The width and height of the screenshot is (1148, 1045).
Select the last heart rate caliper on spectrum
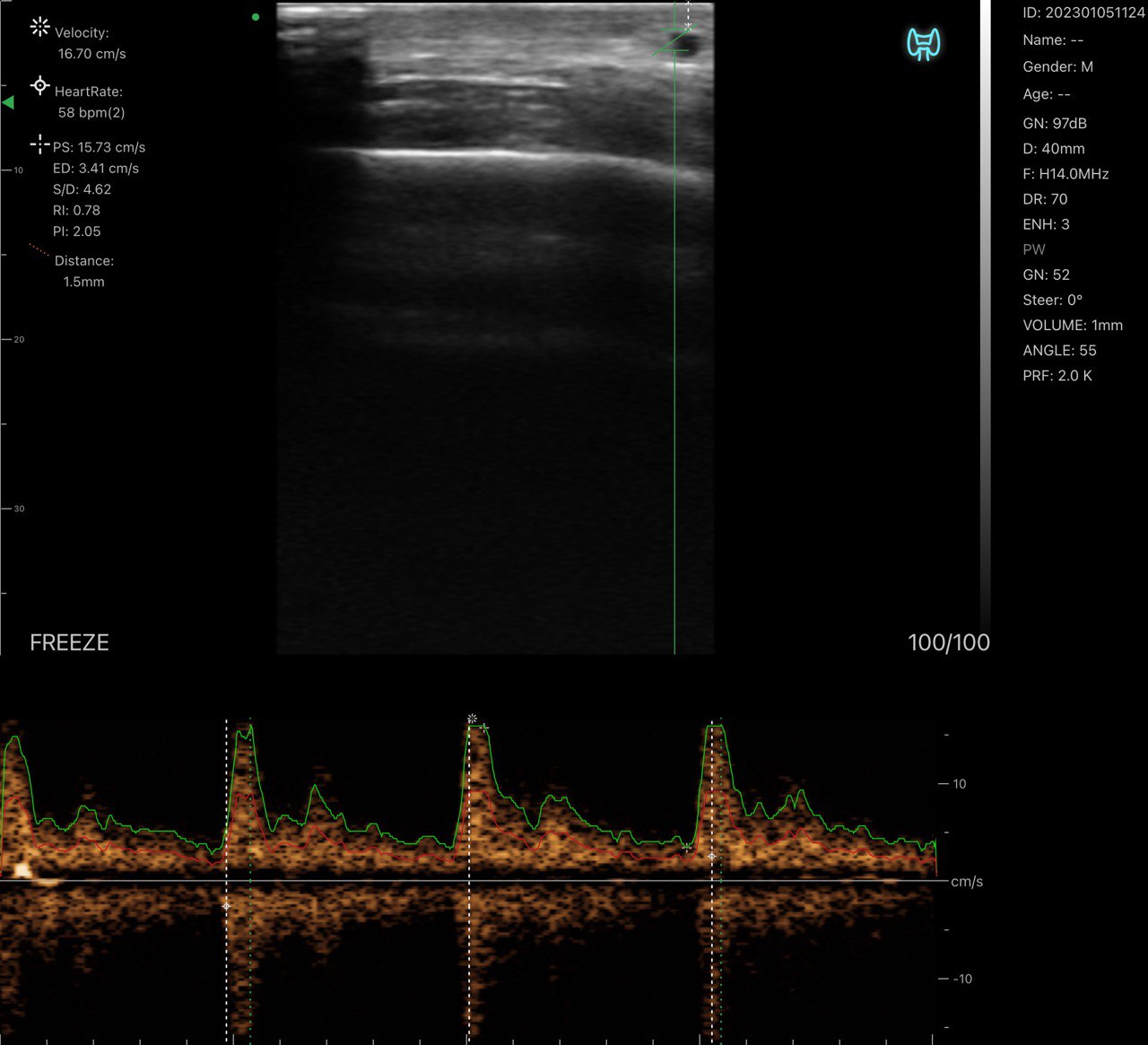(x=712, y=857)
